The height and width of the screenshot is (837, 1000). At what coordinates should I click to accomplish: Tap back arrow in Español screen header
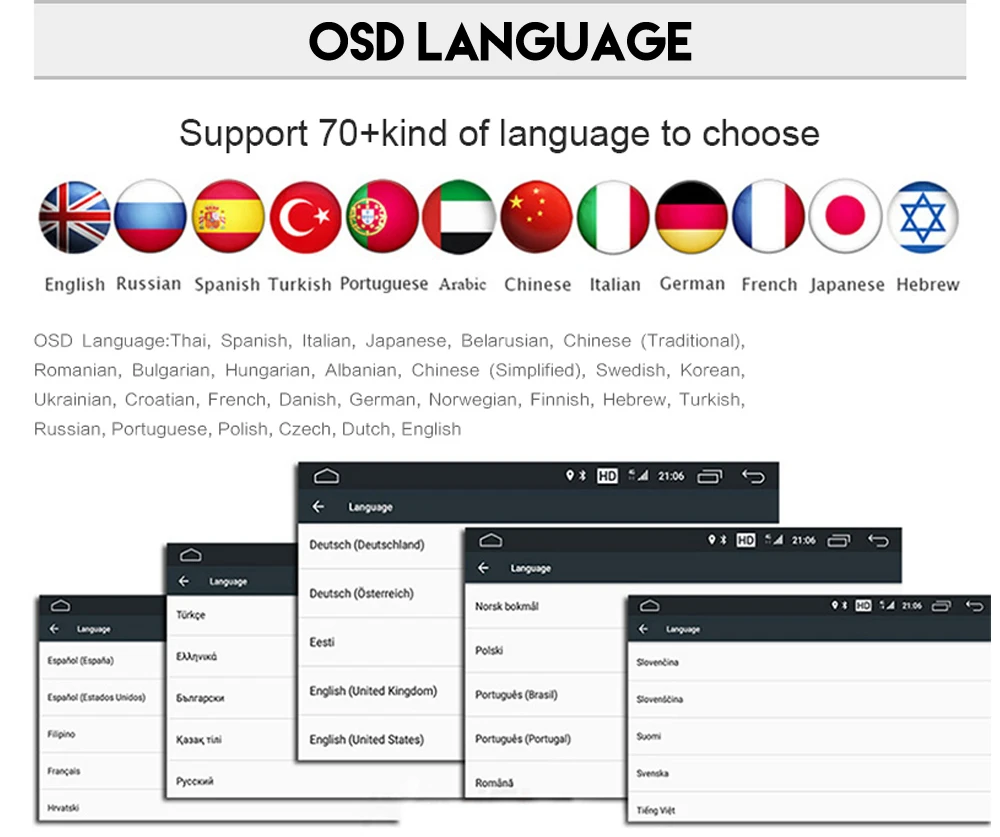pyautogui.click(x=54, y=629)
